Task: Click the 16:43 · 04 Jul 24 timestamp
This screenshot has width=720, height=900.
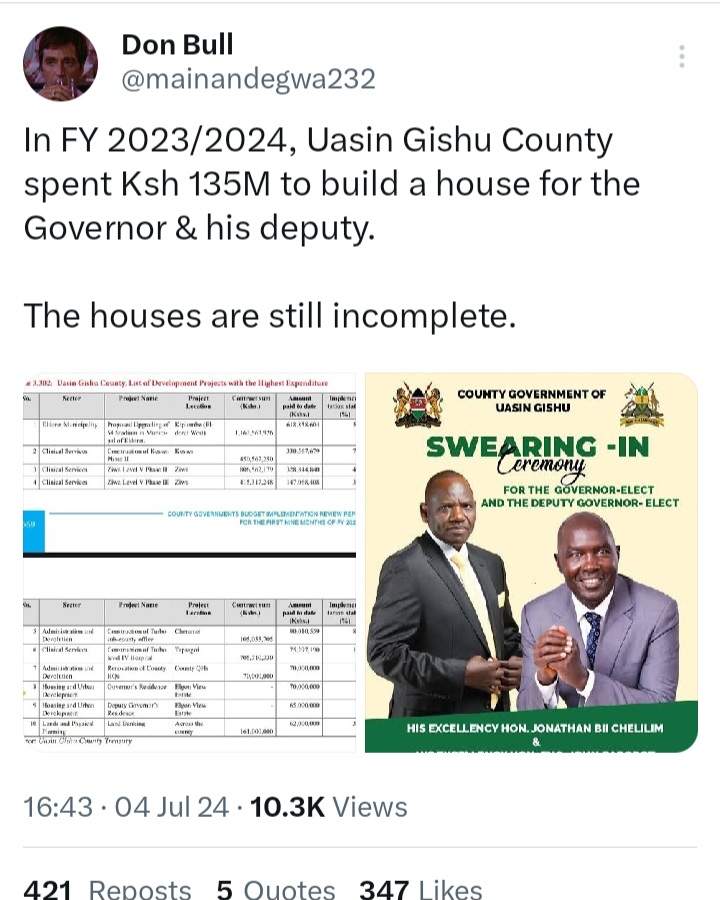Action: tap(126, 806)
